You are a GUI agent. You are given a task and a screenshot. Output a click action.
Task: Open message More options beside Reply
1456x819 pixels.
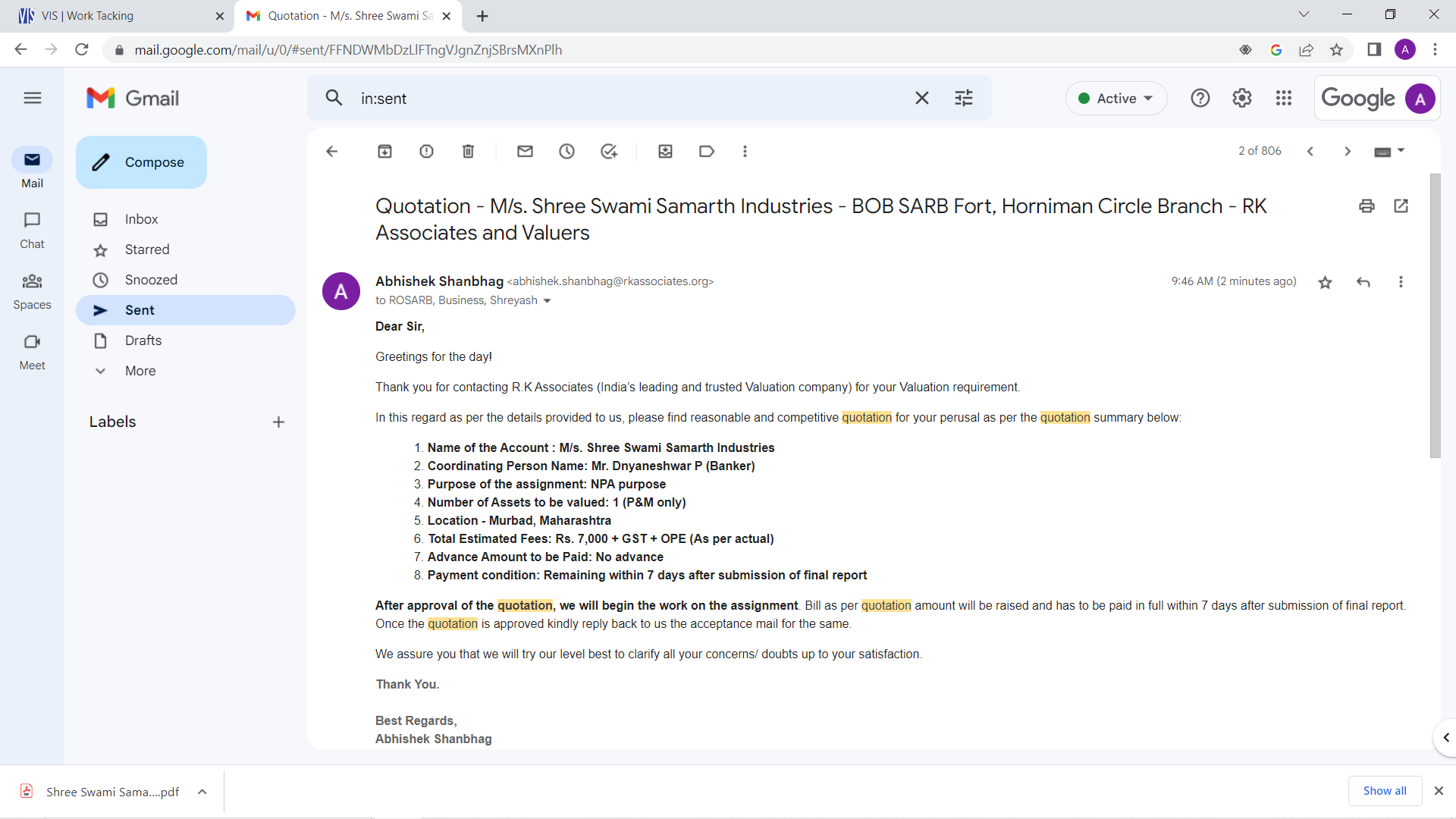coord(1401,282)
